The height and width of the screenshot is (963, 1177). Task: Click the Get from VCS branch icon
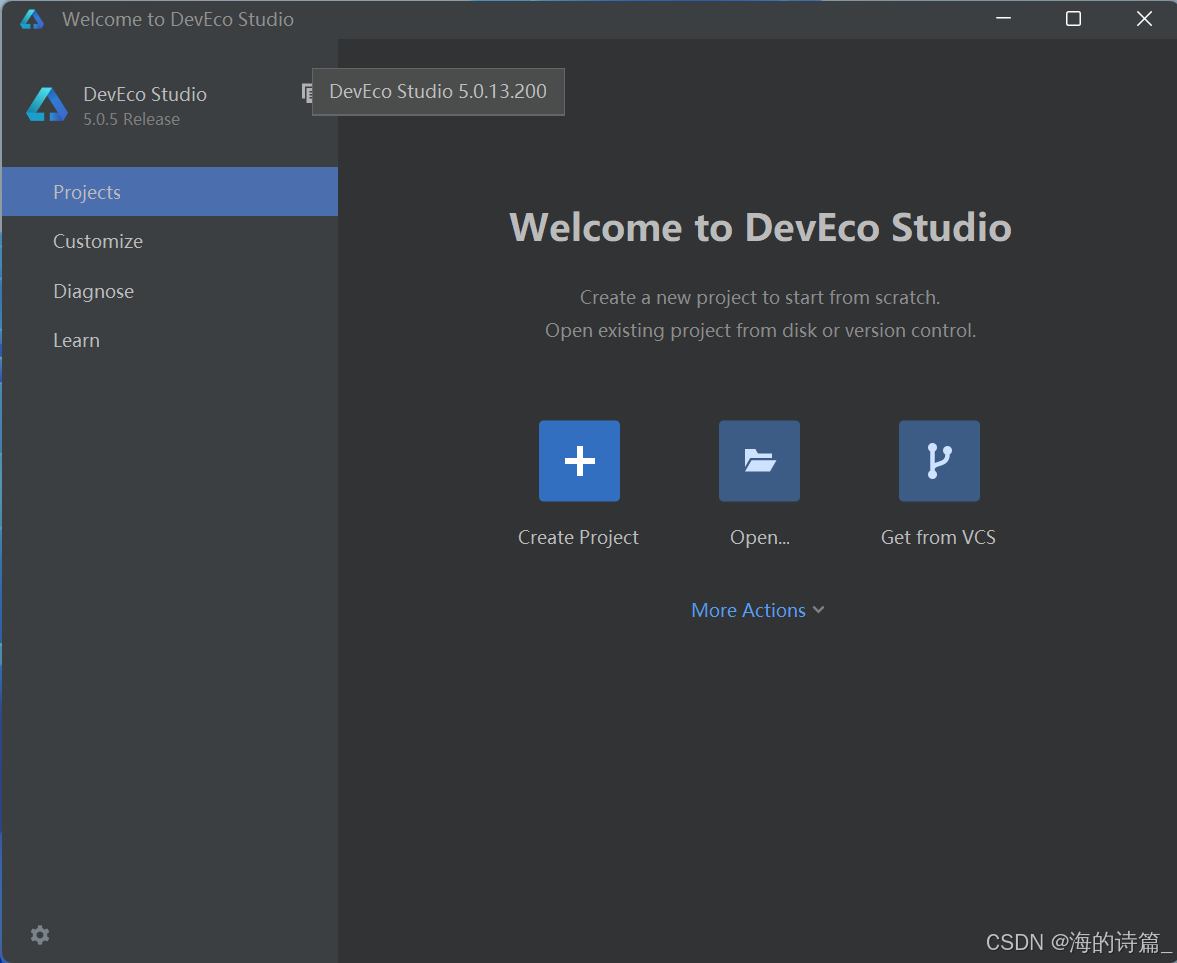pyautogui.click(x=939, y=461)
